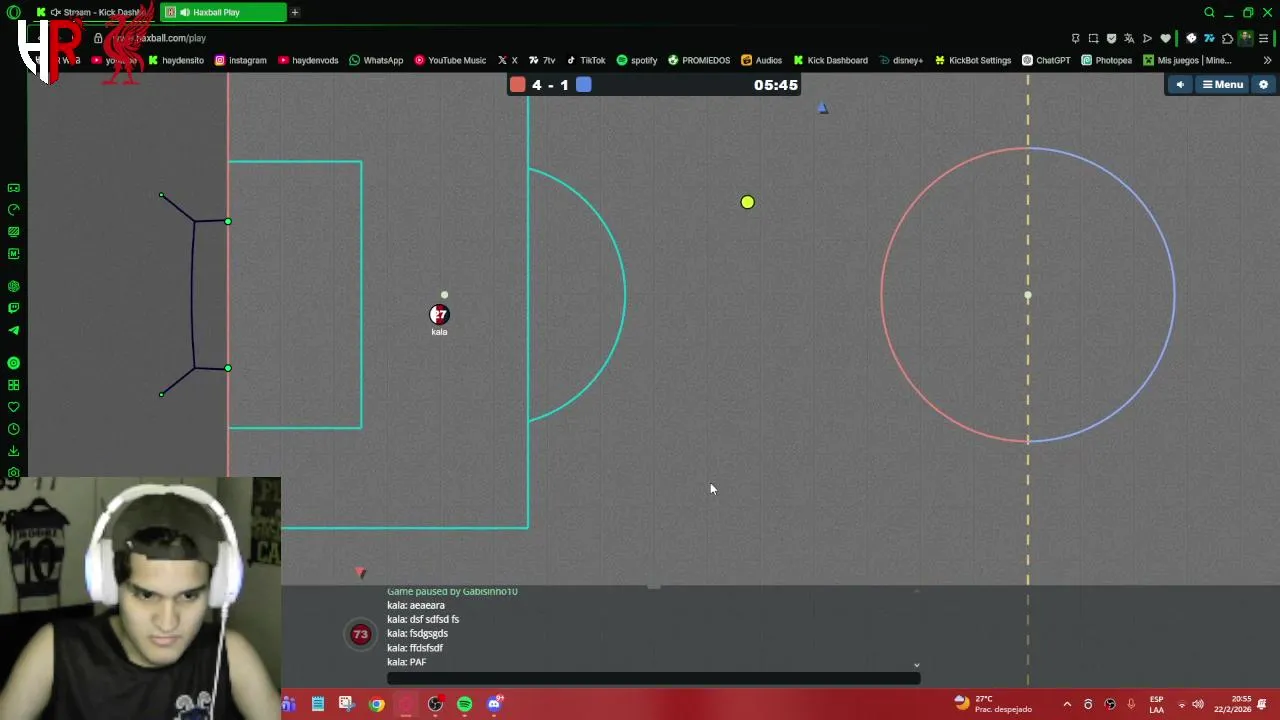Screen dimensions: 1280x720
Task: Click the send/flow arrow icon
Action: 1147,38
